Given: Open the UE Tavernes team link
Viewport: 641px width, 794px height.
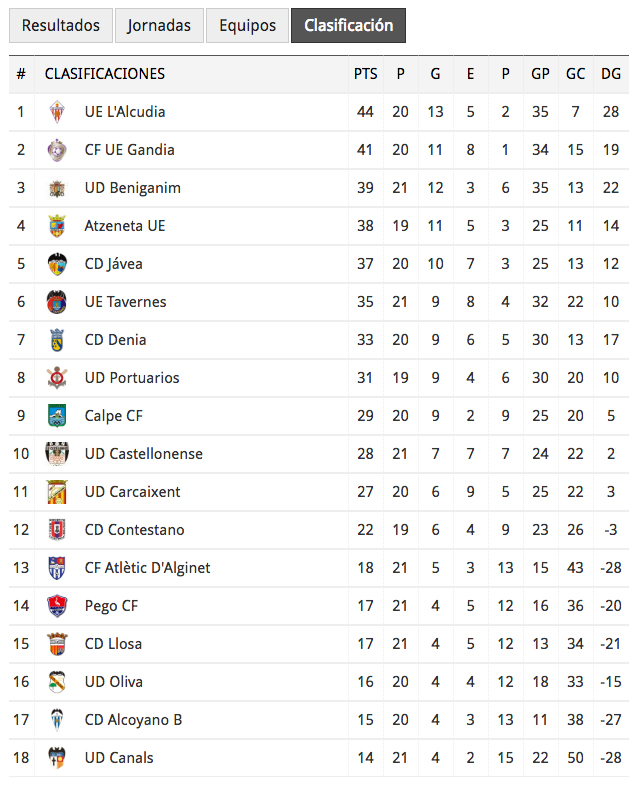Looking at the screenshot, I should click(126, 302).
